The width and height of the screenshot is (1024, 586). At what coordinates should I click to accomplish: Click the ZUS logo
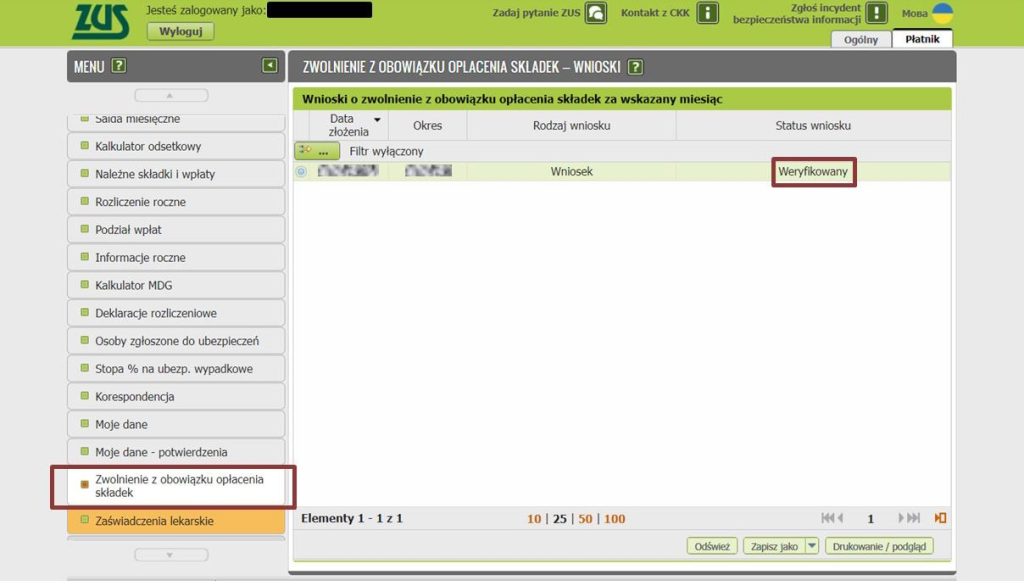click(100, 20)
